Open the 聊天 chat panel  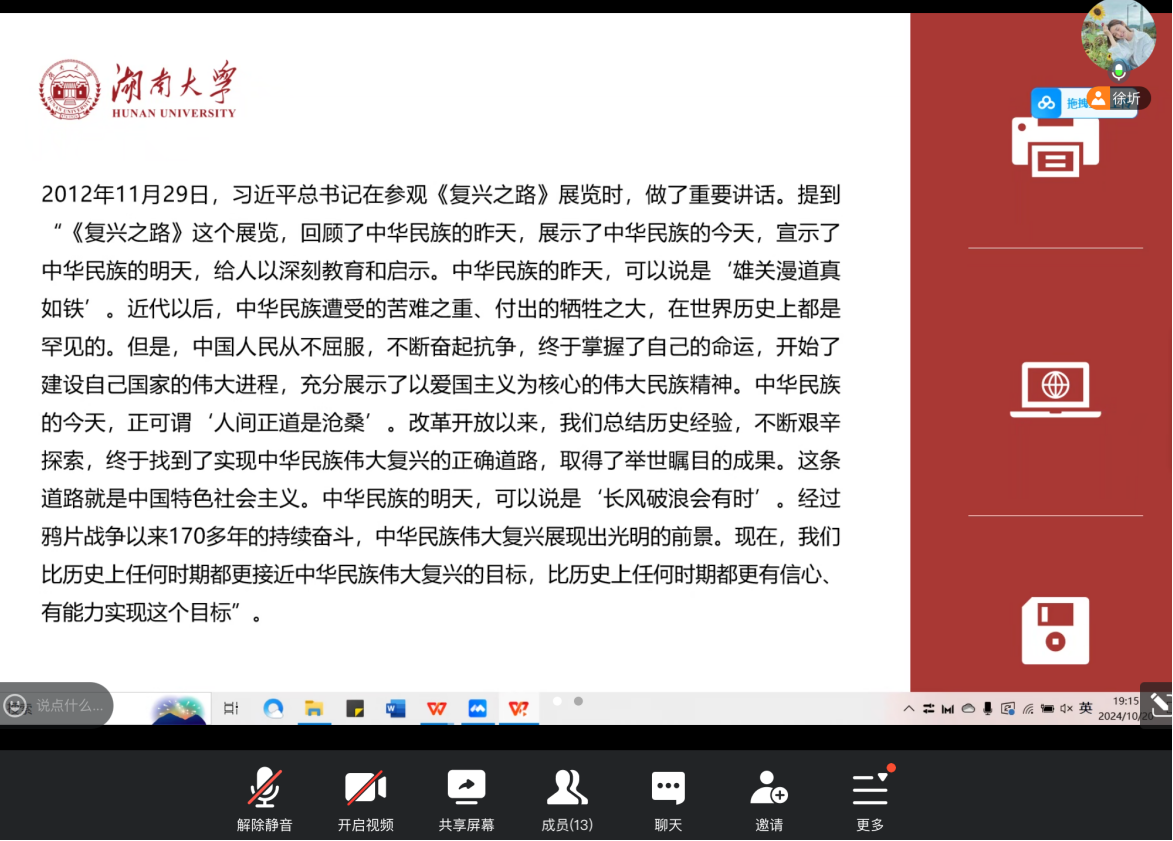(x=668, y=798)
